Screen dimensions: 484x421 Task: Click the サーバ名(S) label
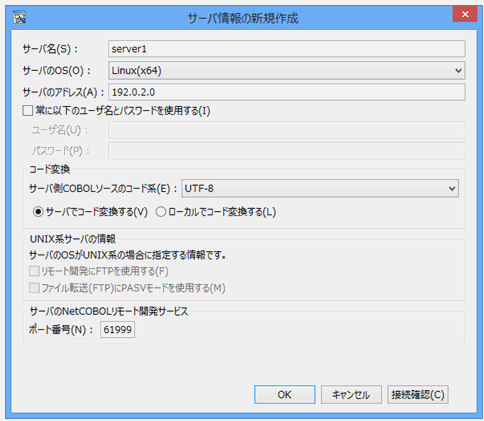(50, 49)
